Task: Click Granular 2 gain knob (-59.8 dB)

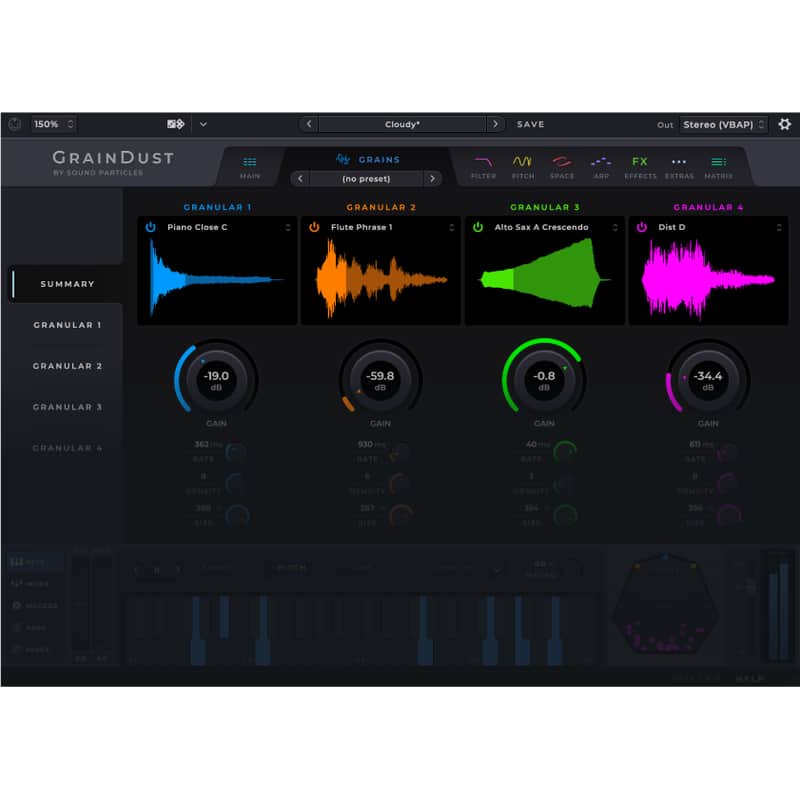Action: tap(380, 379)
